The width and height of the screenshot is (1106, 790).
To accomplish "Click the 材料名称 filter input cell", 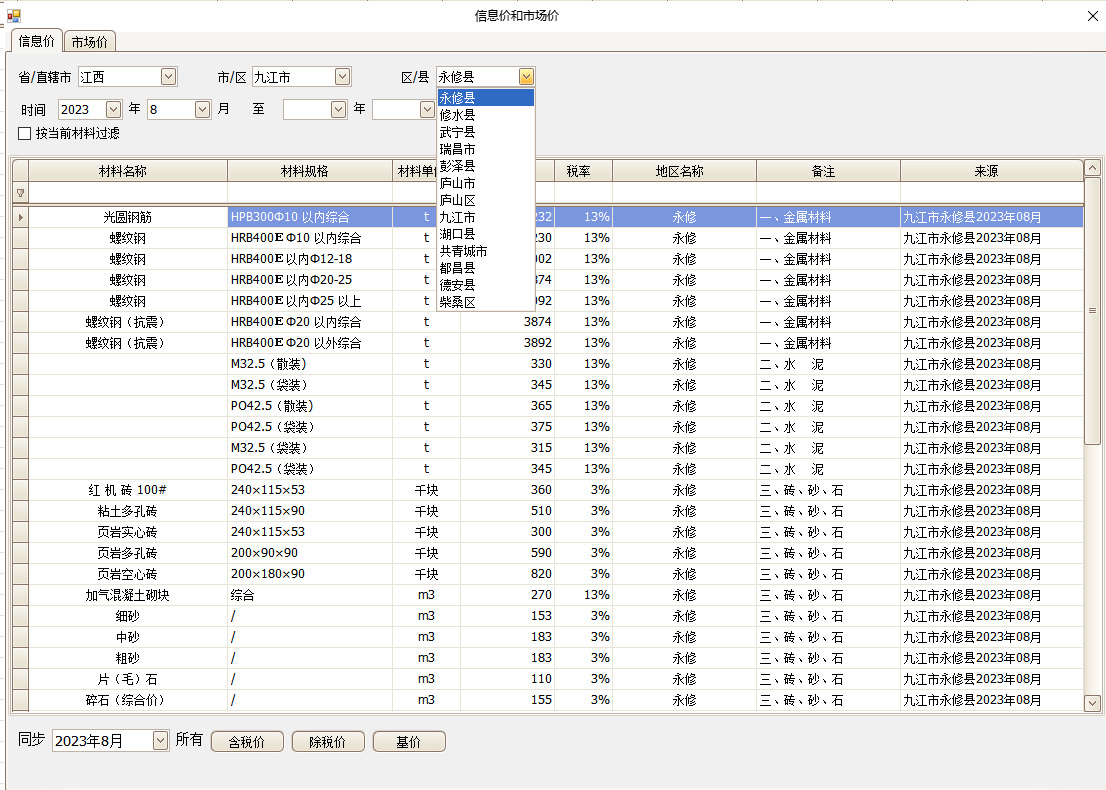I will 128,193.
